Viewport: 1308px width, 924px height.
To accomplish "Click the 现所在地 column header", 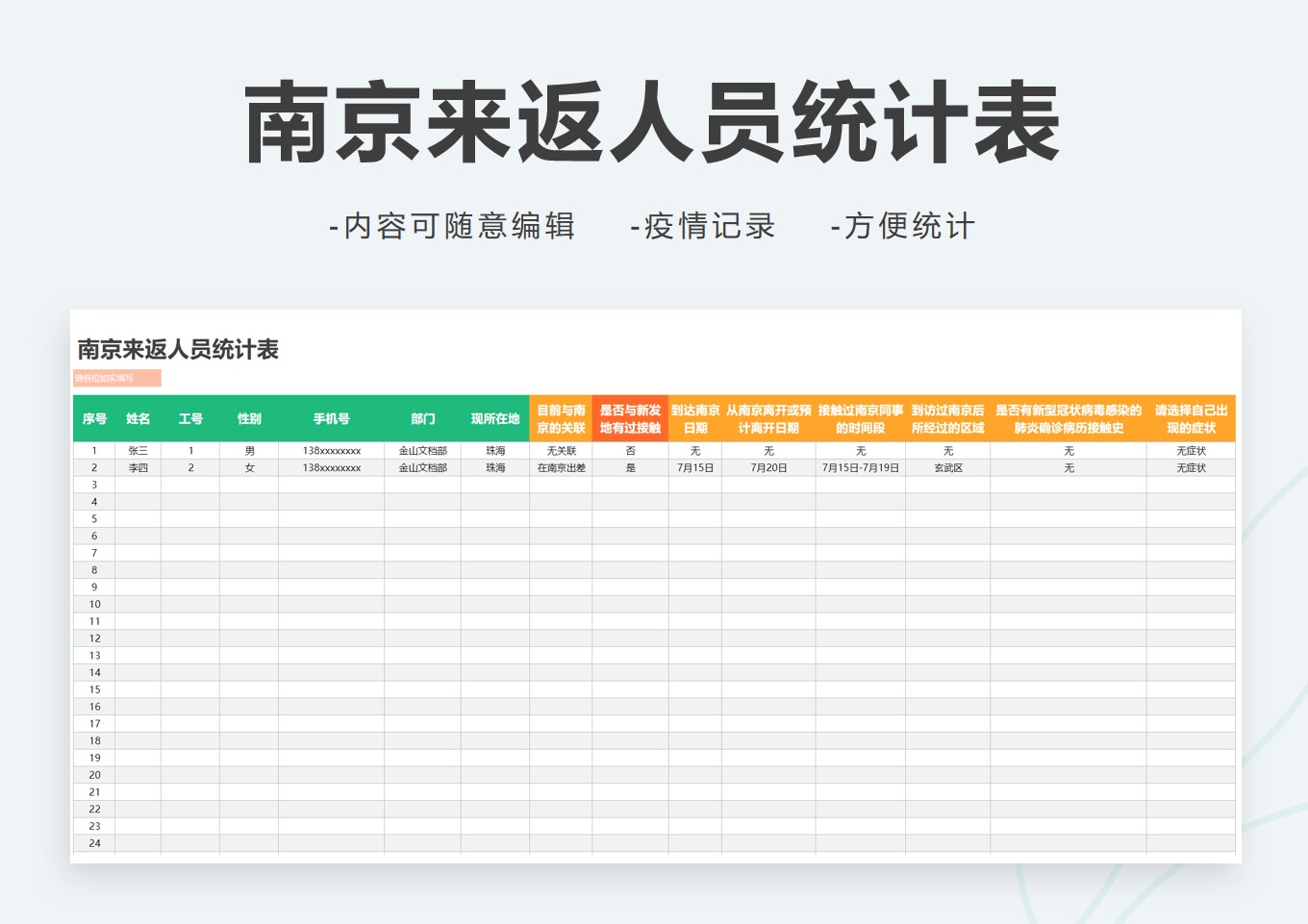I will (x=494, y=418).
